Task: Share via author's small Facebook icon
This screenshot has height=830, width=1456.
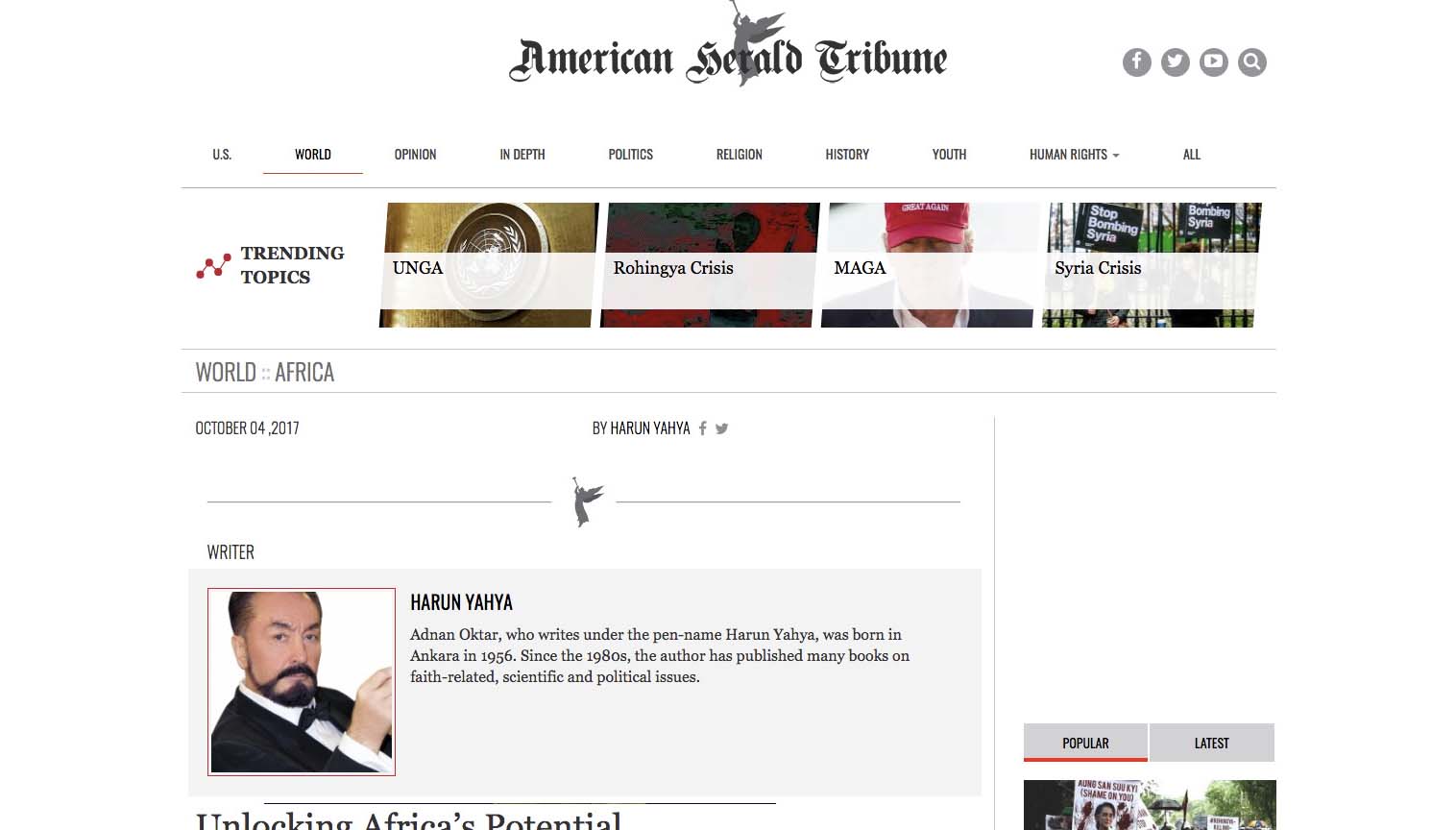Action: tap(702, 428)
